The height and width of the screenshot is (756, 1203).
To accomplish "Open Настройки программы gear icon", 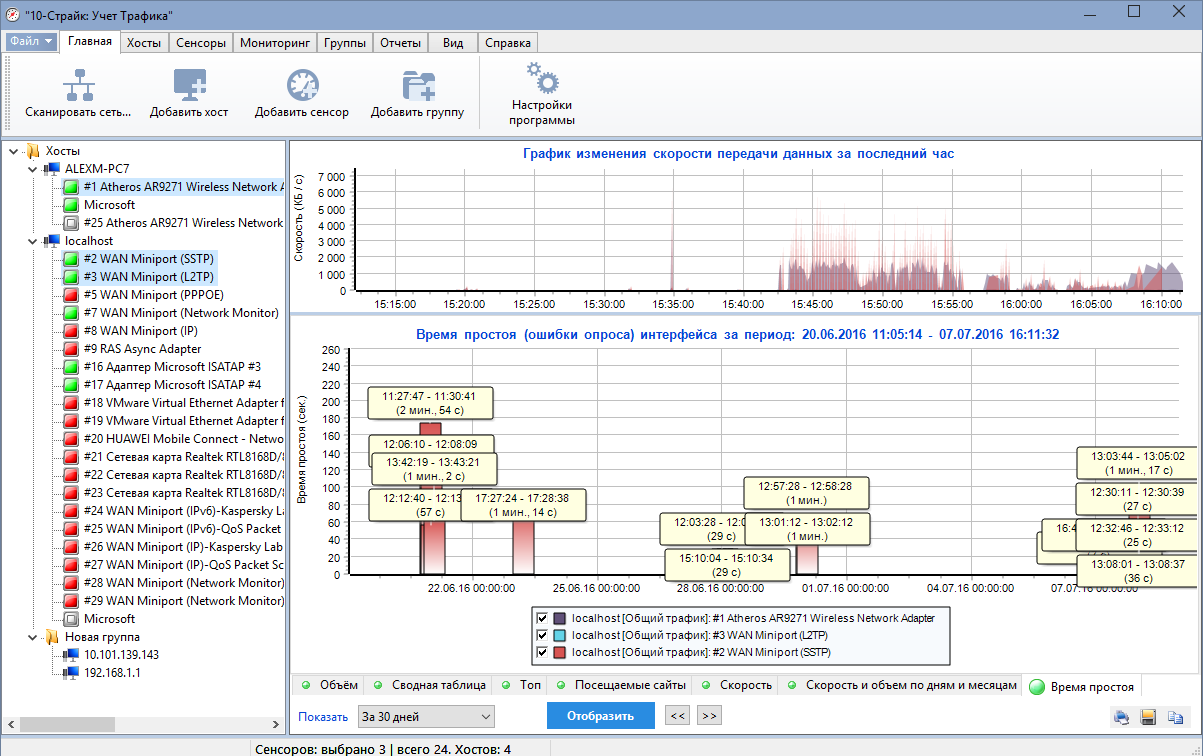I will tap(541, 78).
